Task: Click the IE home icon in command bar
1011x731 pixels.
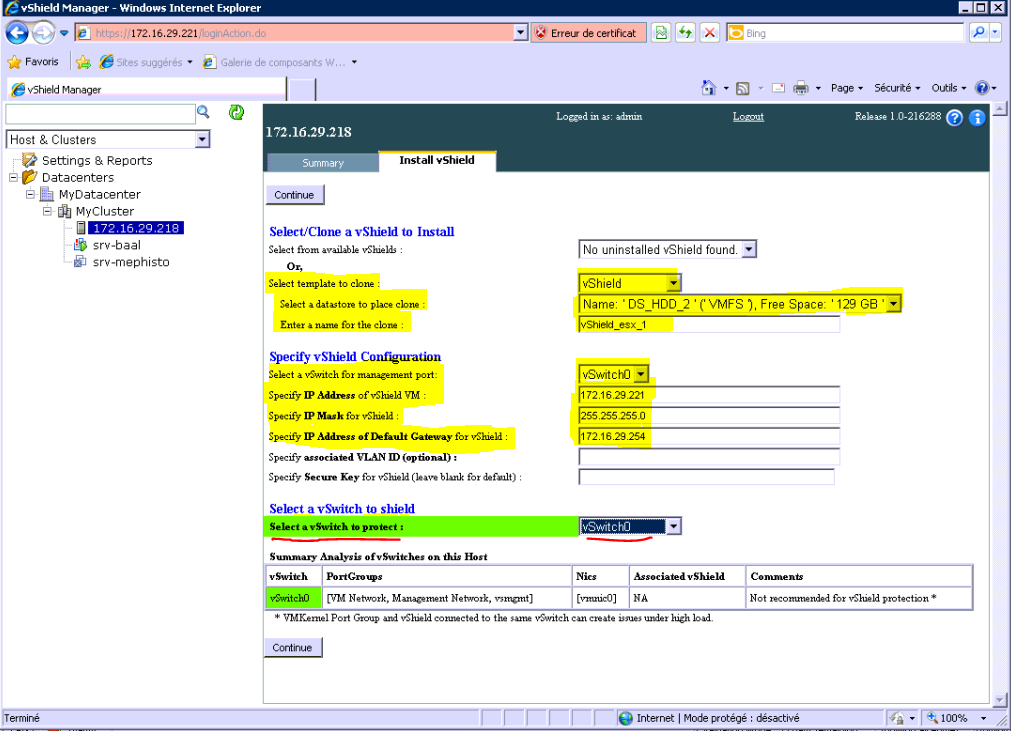Action: 708,88
